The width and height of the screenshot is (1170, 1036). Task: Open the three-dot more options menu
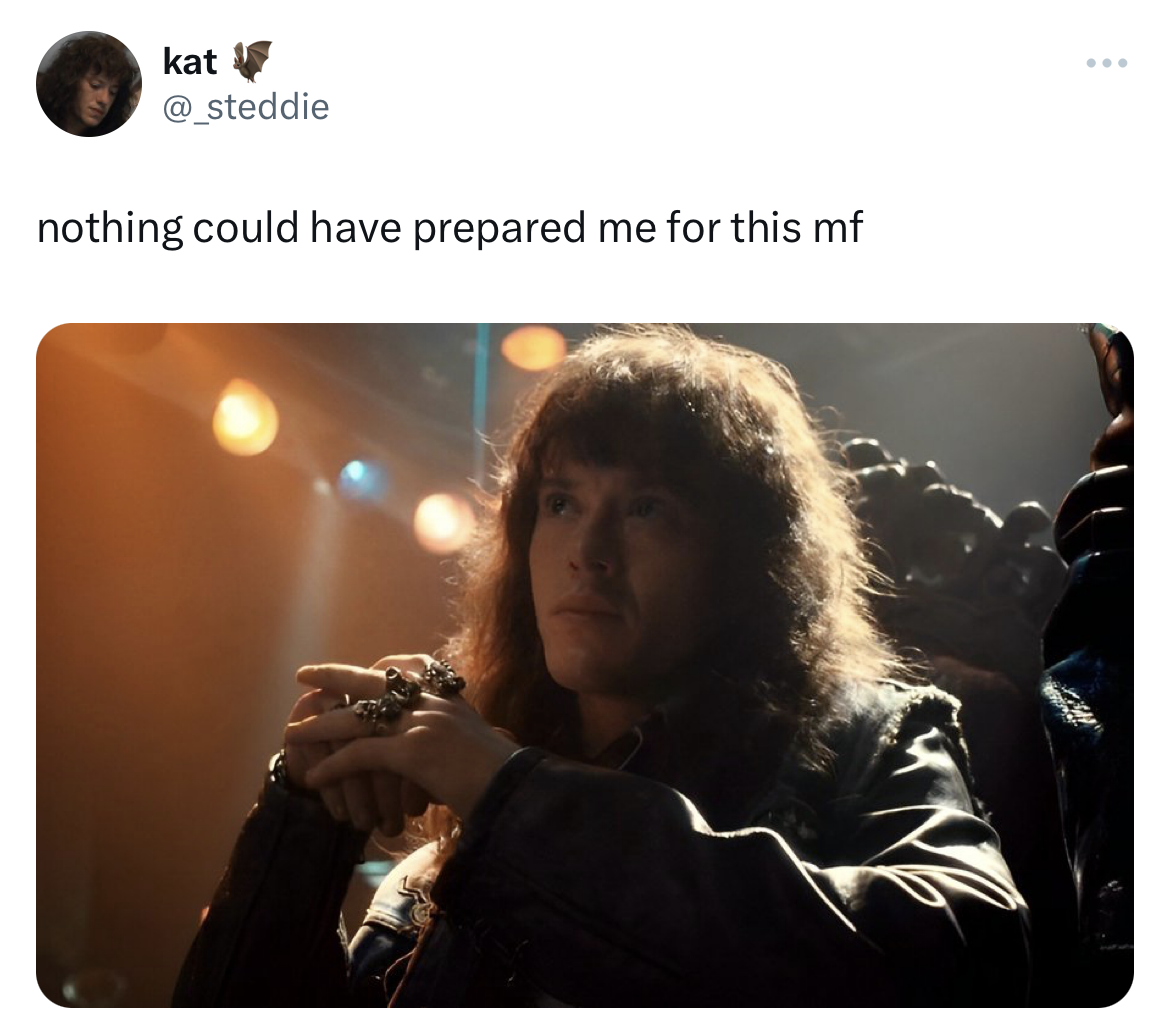[x=1107, y=63]
